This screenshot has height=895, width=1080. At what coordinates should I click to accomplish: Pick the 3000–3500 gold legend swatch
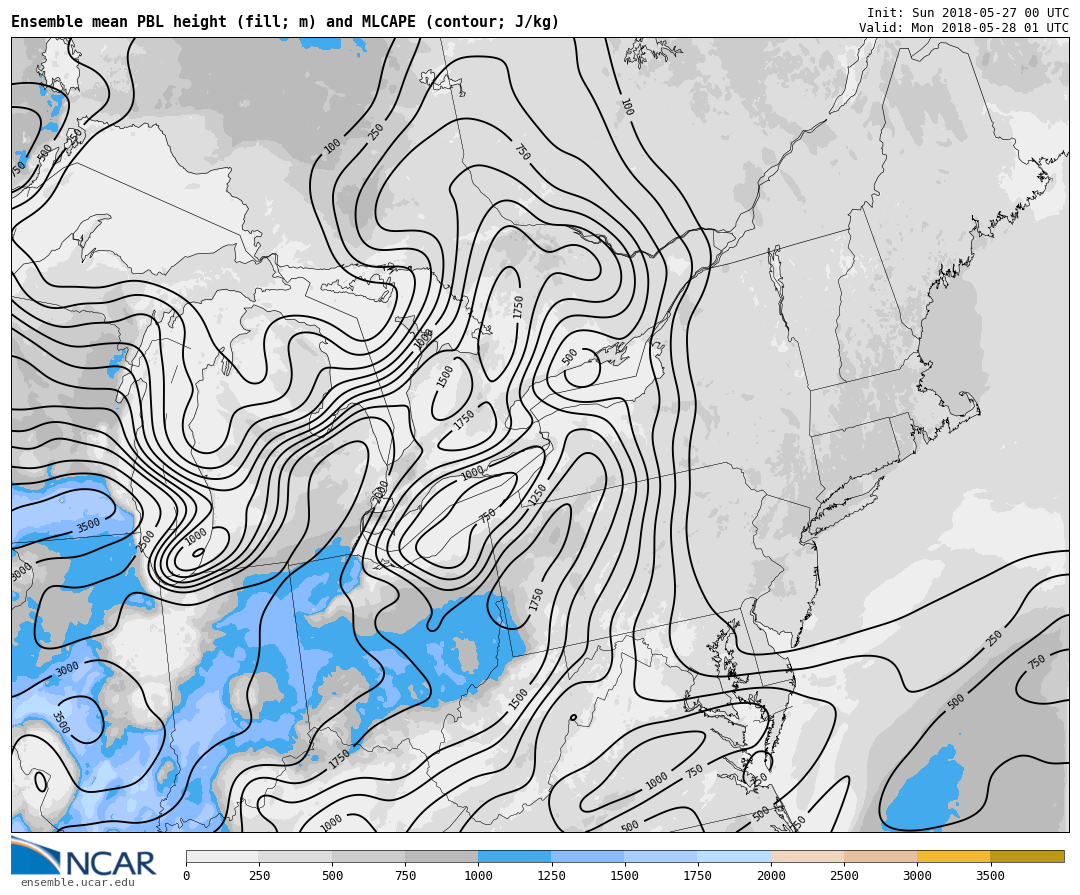(953, 856)
